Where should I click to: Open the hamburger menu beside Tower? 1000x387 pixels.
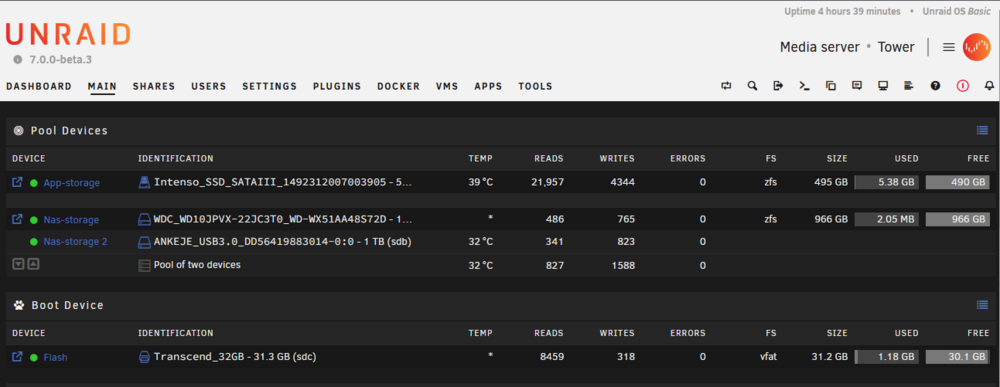pos(948,47)
